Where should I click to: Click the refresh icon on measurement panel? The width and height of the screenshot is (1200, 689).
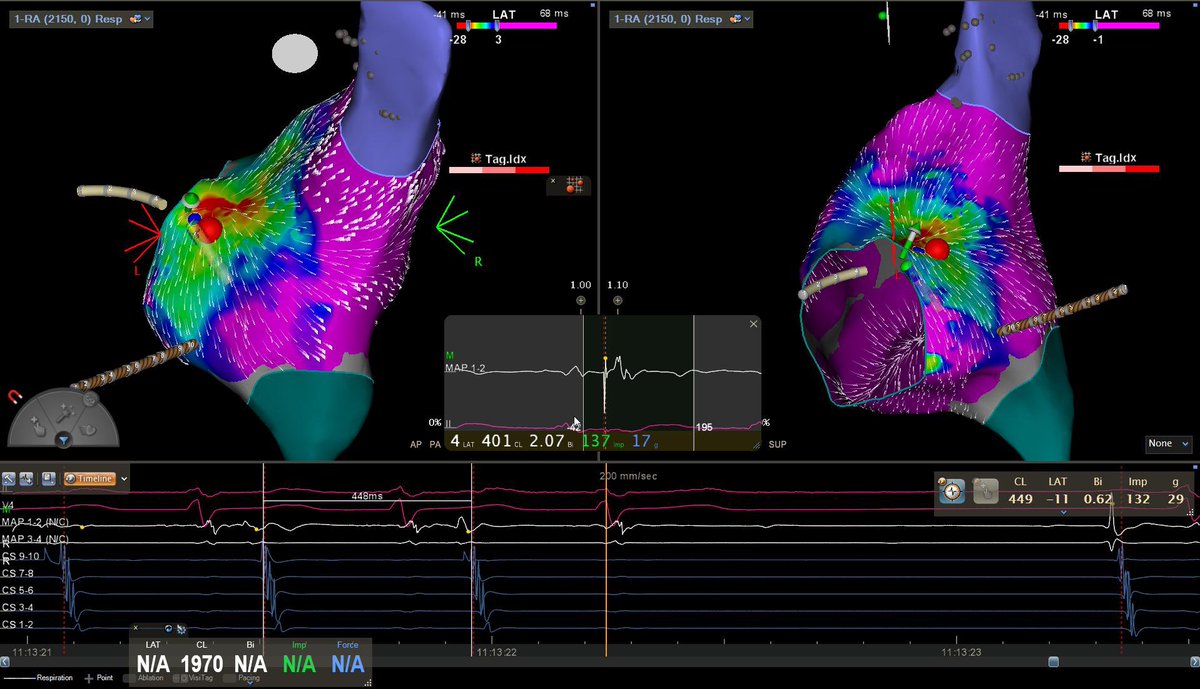click(168, 628)
